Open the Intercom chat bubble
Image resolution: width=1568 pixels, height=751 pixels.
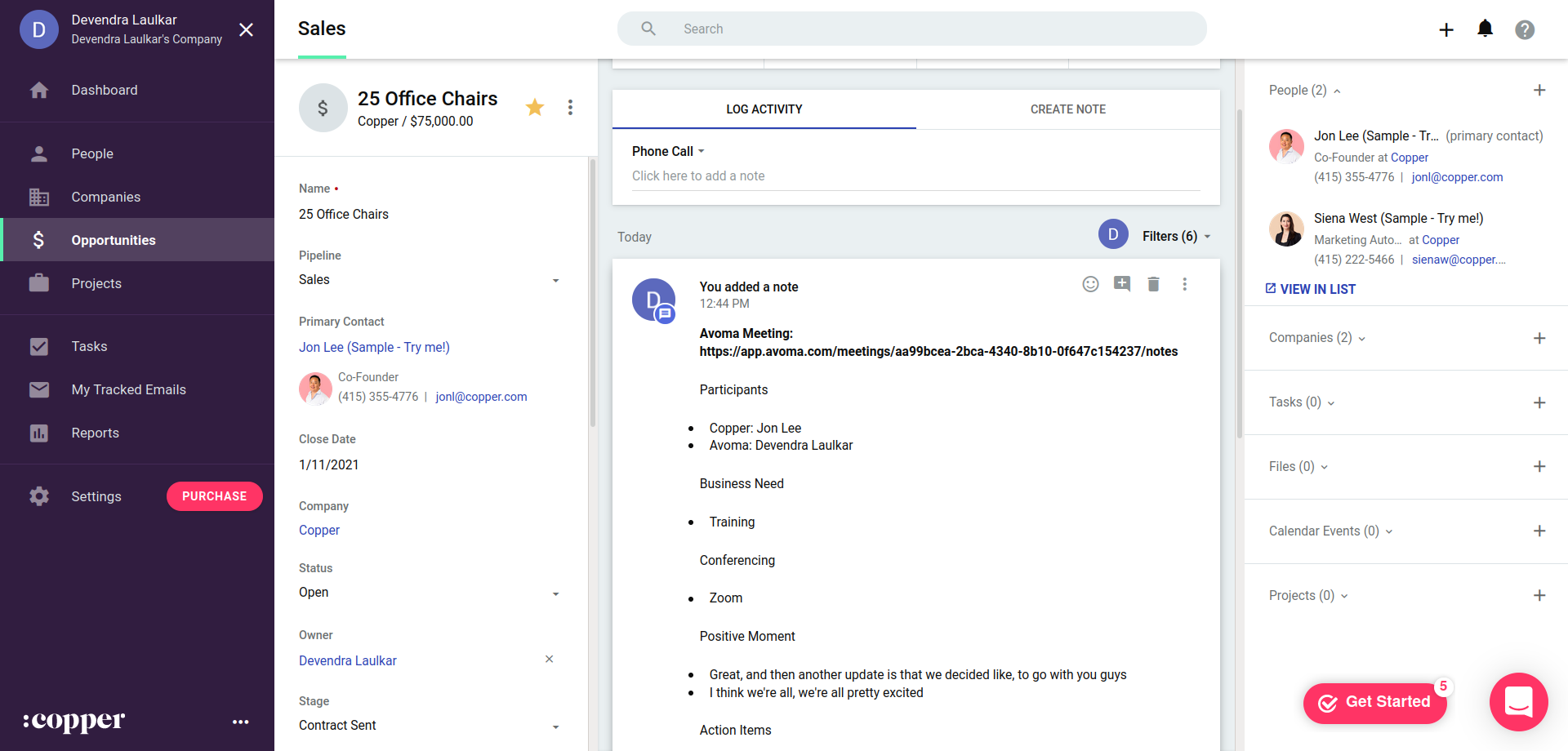coord(1518,702)
